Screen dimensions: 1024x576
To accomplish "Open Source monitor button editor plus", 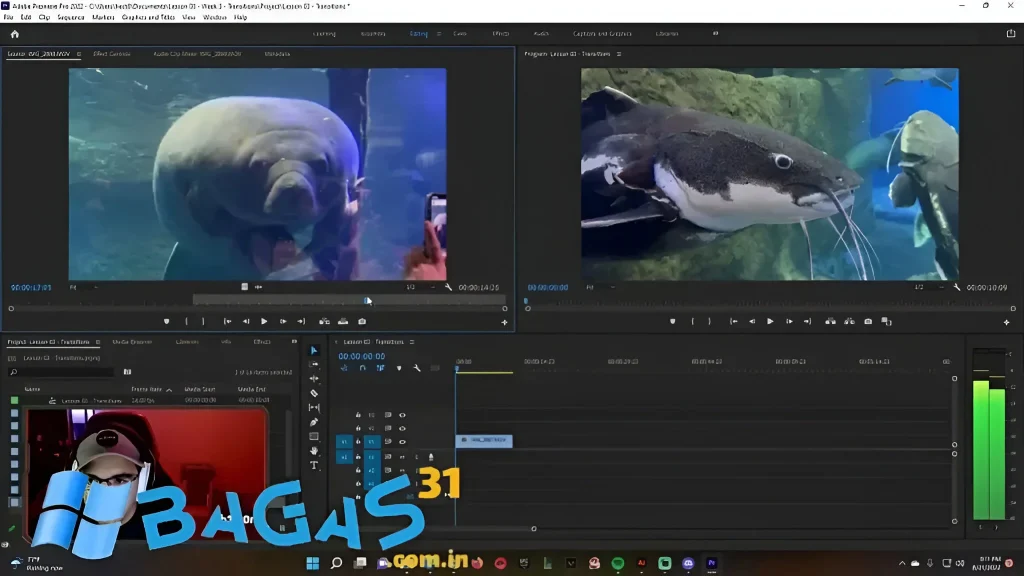I will click(504, 322).
